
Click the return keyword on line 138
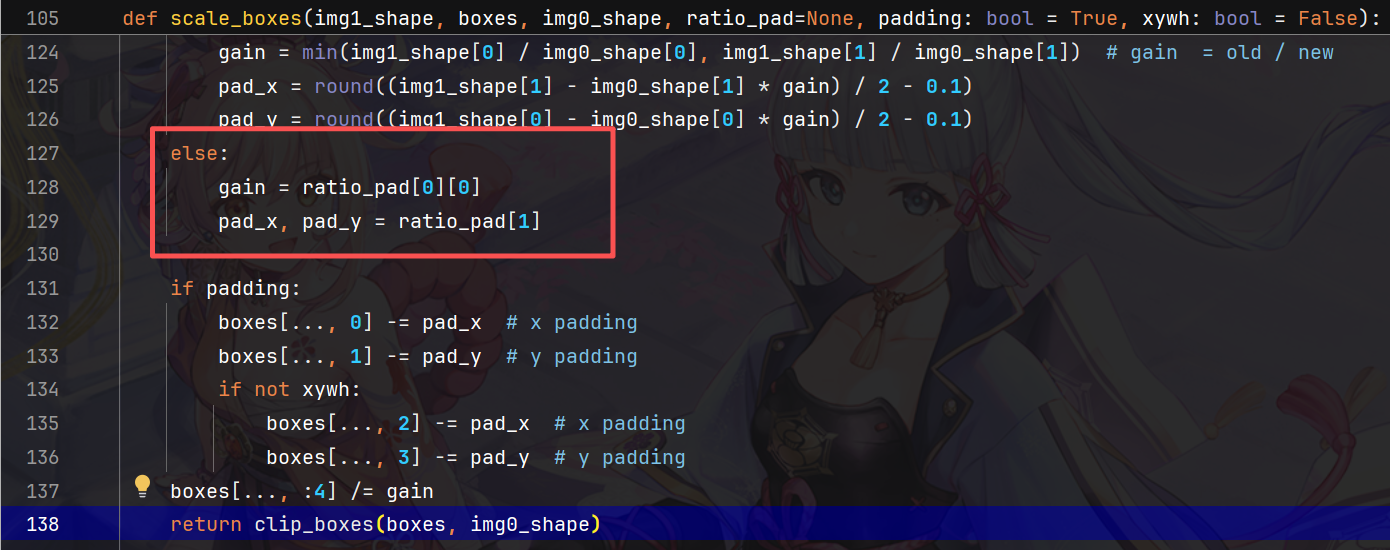point(206,524)
